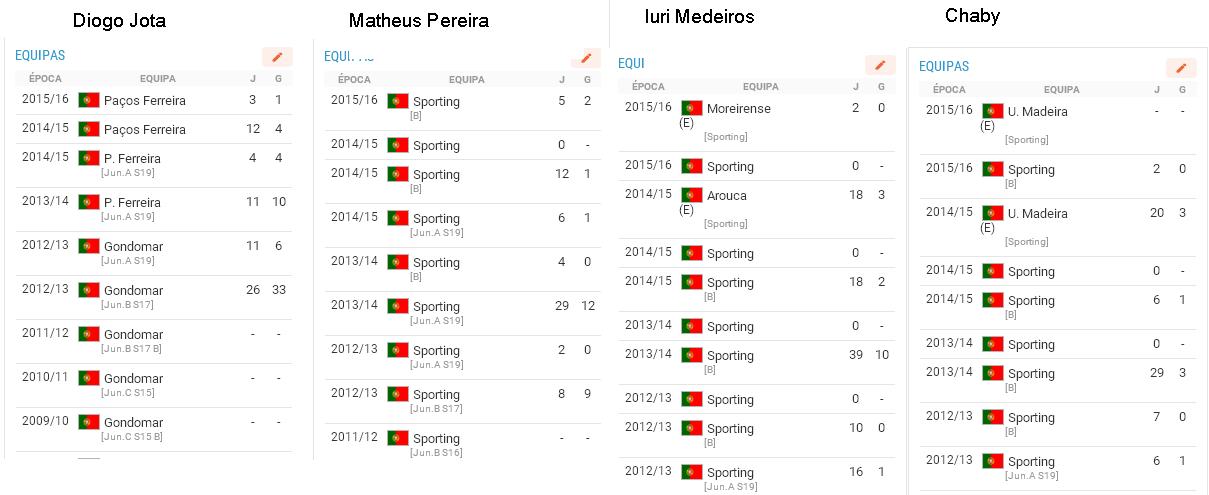Select Matheus Pereira 2013/14 Sporting Jun.A S19 row

click(463, 313)
